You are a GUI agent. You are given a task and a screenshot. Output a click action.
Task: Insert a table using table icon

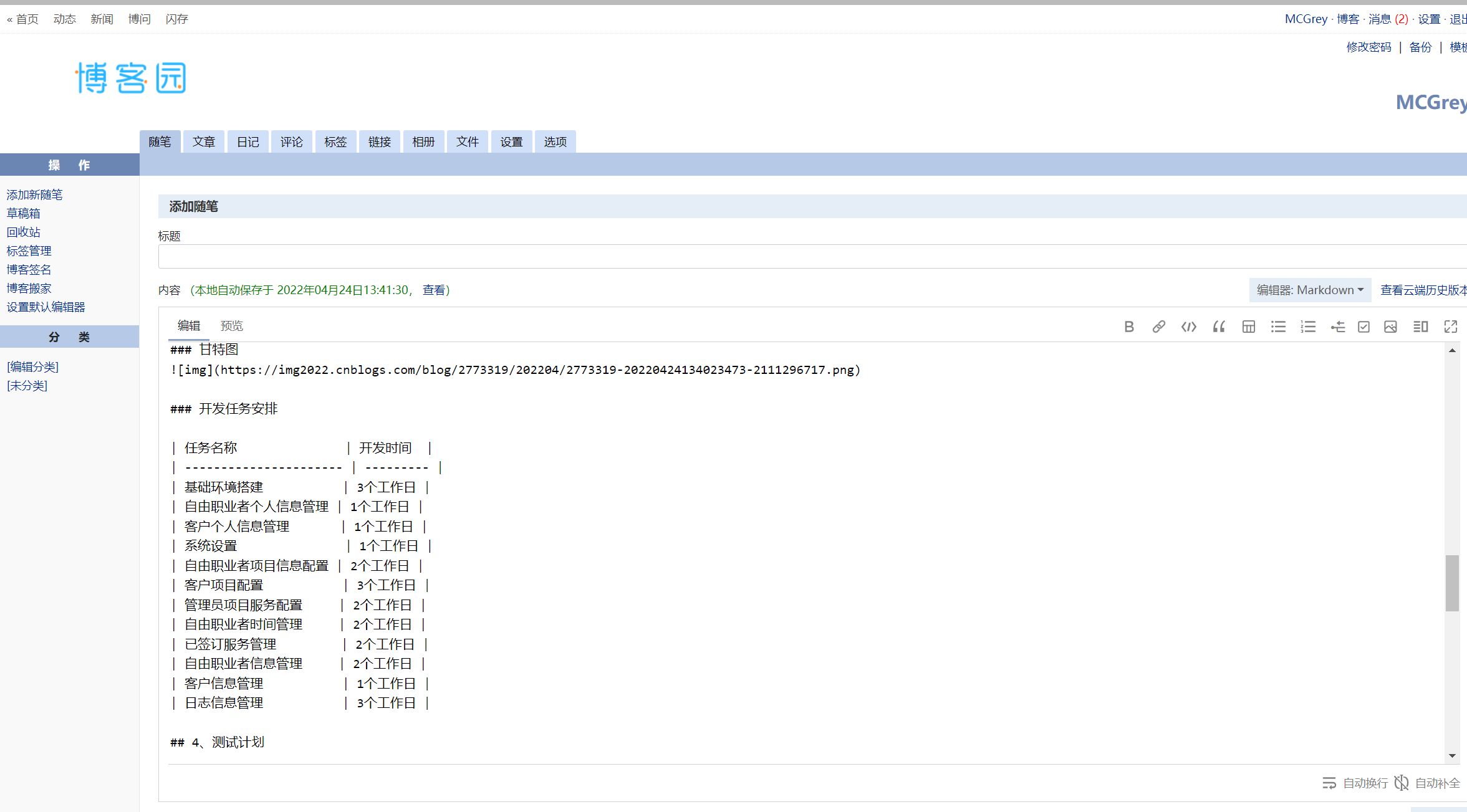1248,327
